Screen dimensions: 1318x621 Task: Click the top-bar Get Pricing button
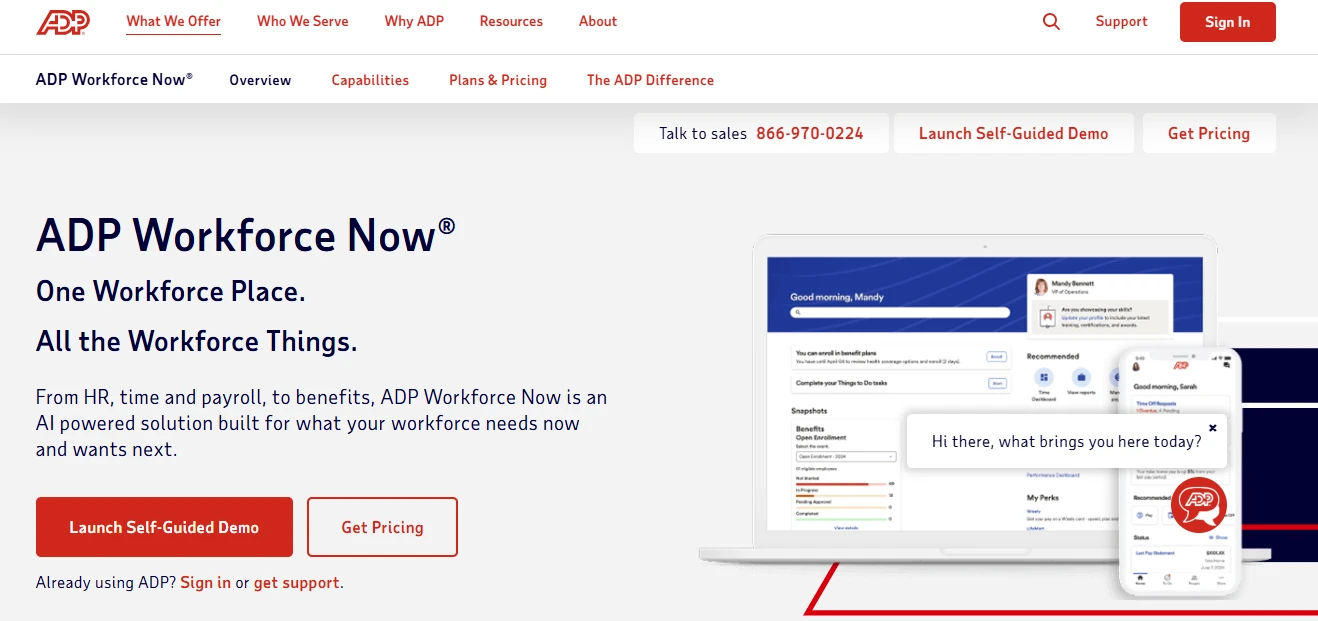1208,133
